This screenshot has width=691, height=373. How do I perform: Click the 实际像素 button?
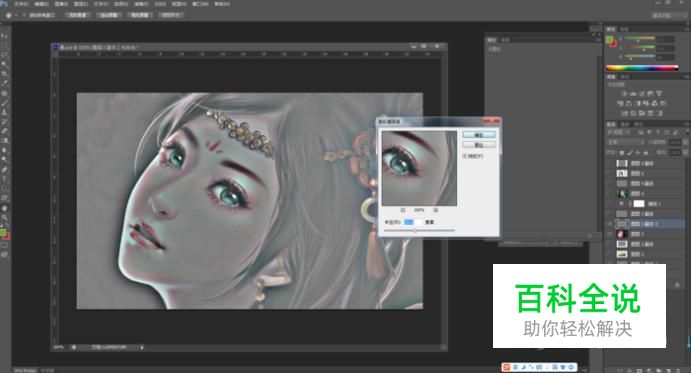pos(78,15)
